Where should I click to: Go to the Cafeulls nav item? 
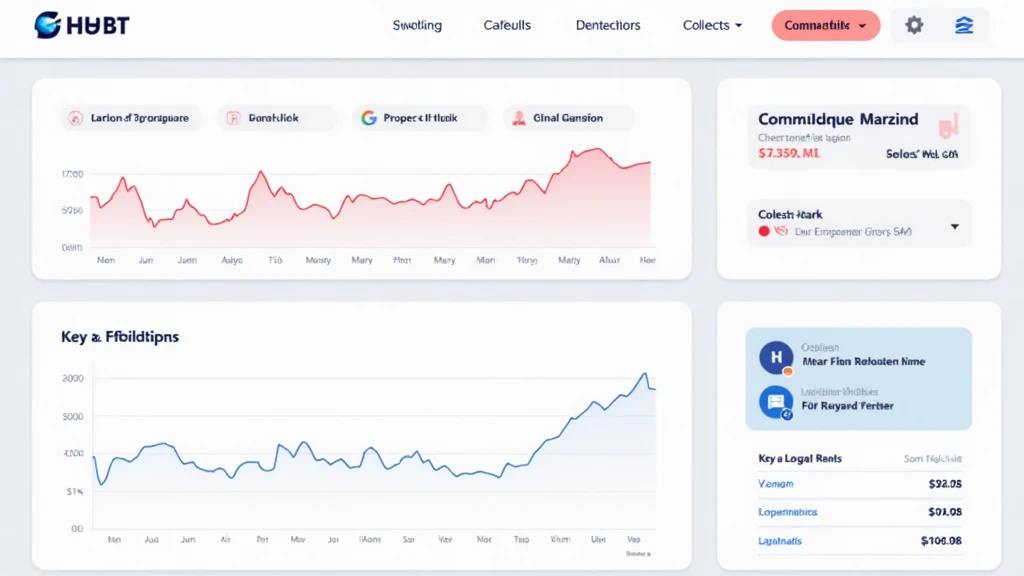(507, 26)
